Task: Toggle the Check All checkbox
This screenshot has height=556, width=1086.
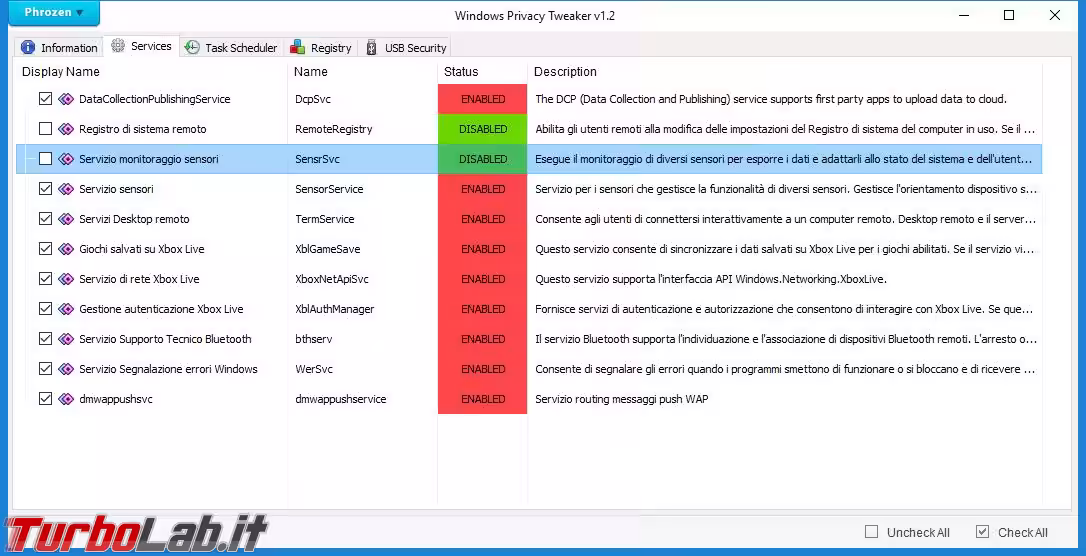Action: (x=982, y=532)
